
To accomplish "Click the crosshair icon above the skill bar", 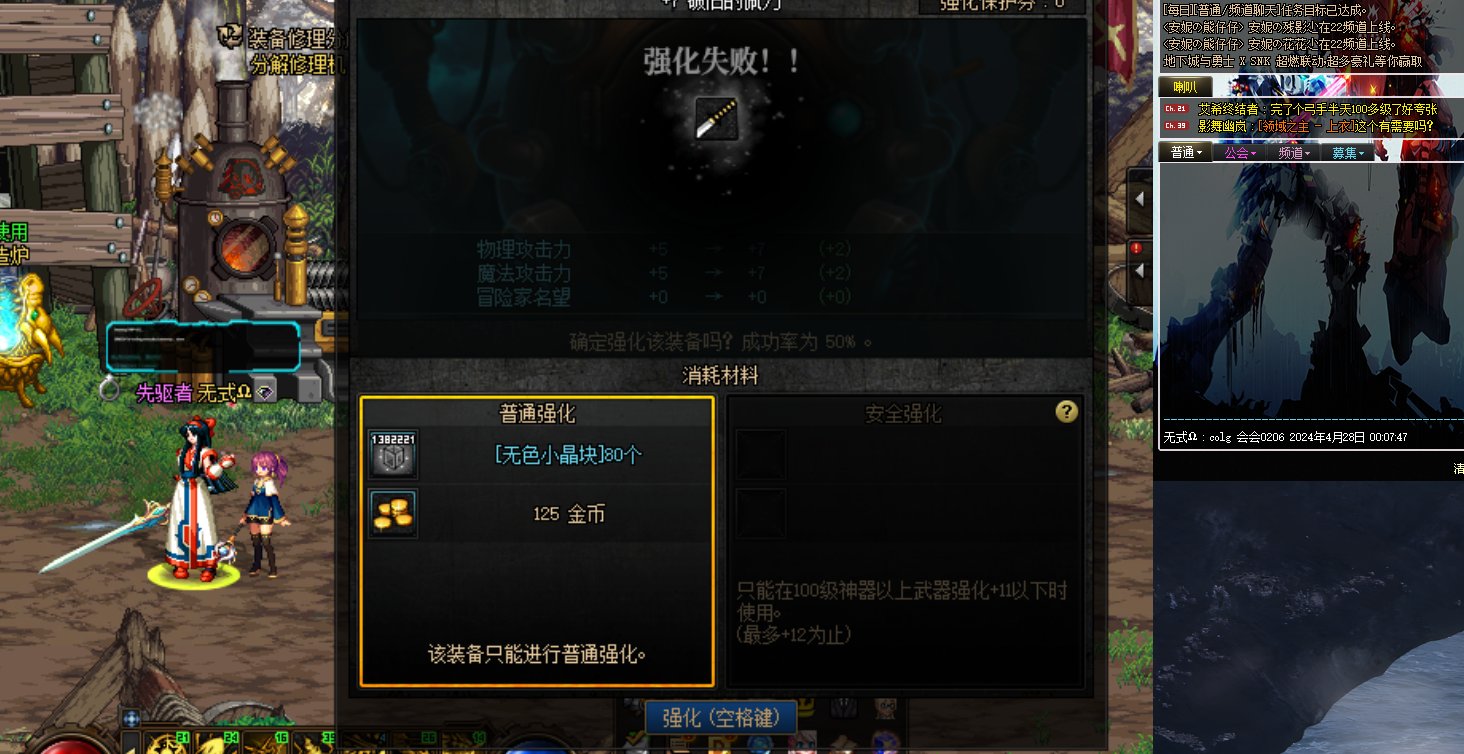I will point(132,717).
